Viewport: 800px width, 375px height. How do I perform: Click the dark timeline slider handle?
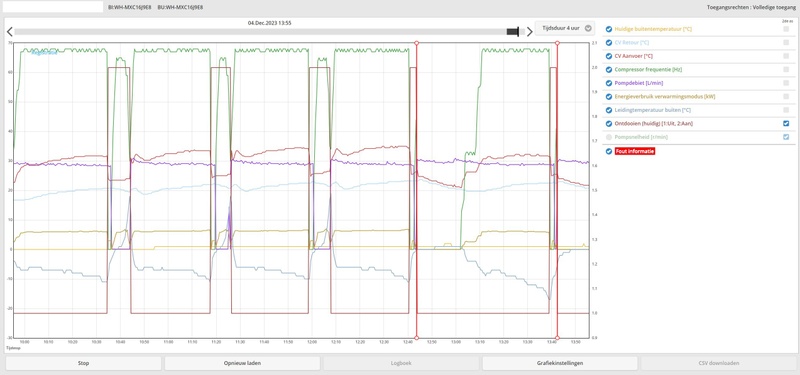point(513,32)
